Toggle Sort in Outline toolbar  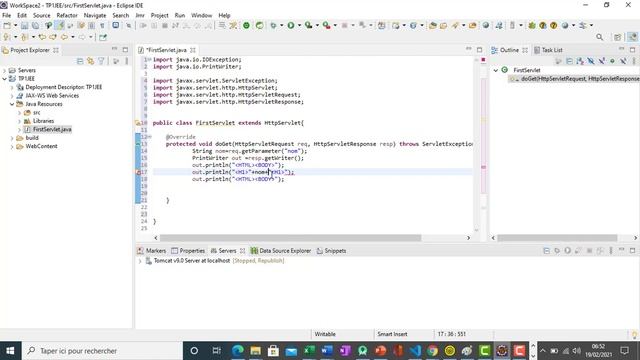pos(580,61)
